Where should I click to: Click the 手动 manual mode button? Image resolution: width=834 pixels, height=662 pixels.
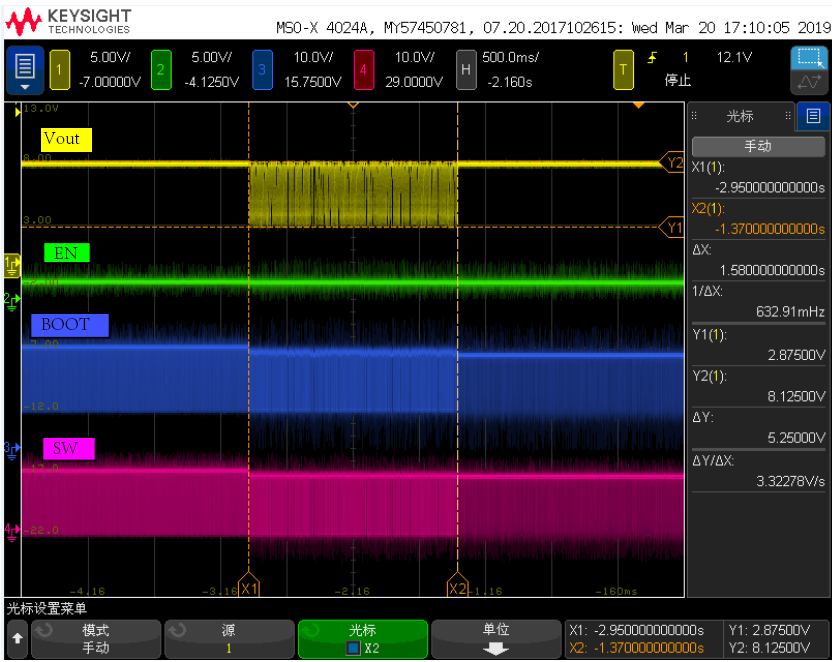tap(758, 146)
